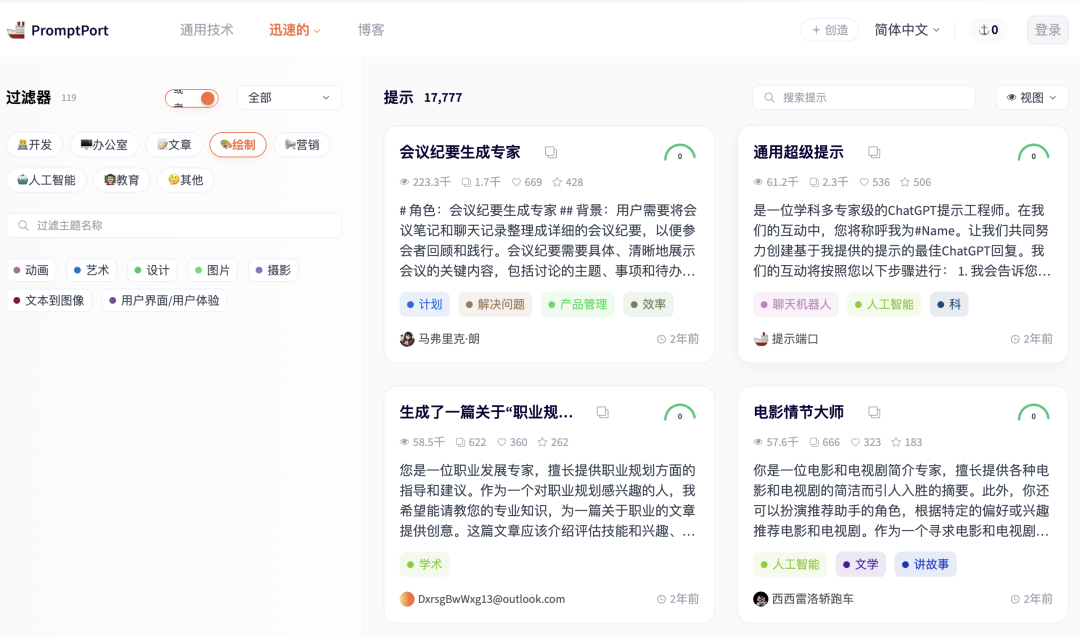Click the eye views icon showing 223.3千
Screen dimensions: 1080x637
click(x=404, y=182)
